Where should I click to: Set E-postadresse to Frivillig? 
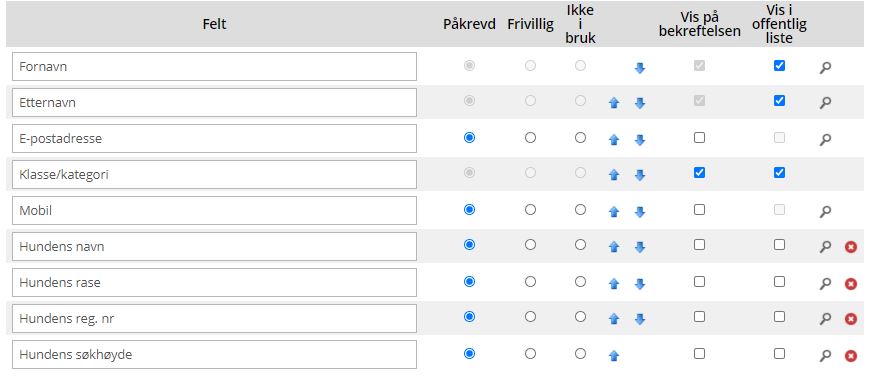pos(530,137)
